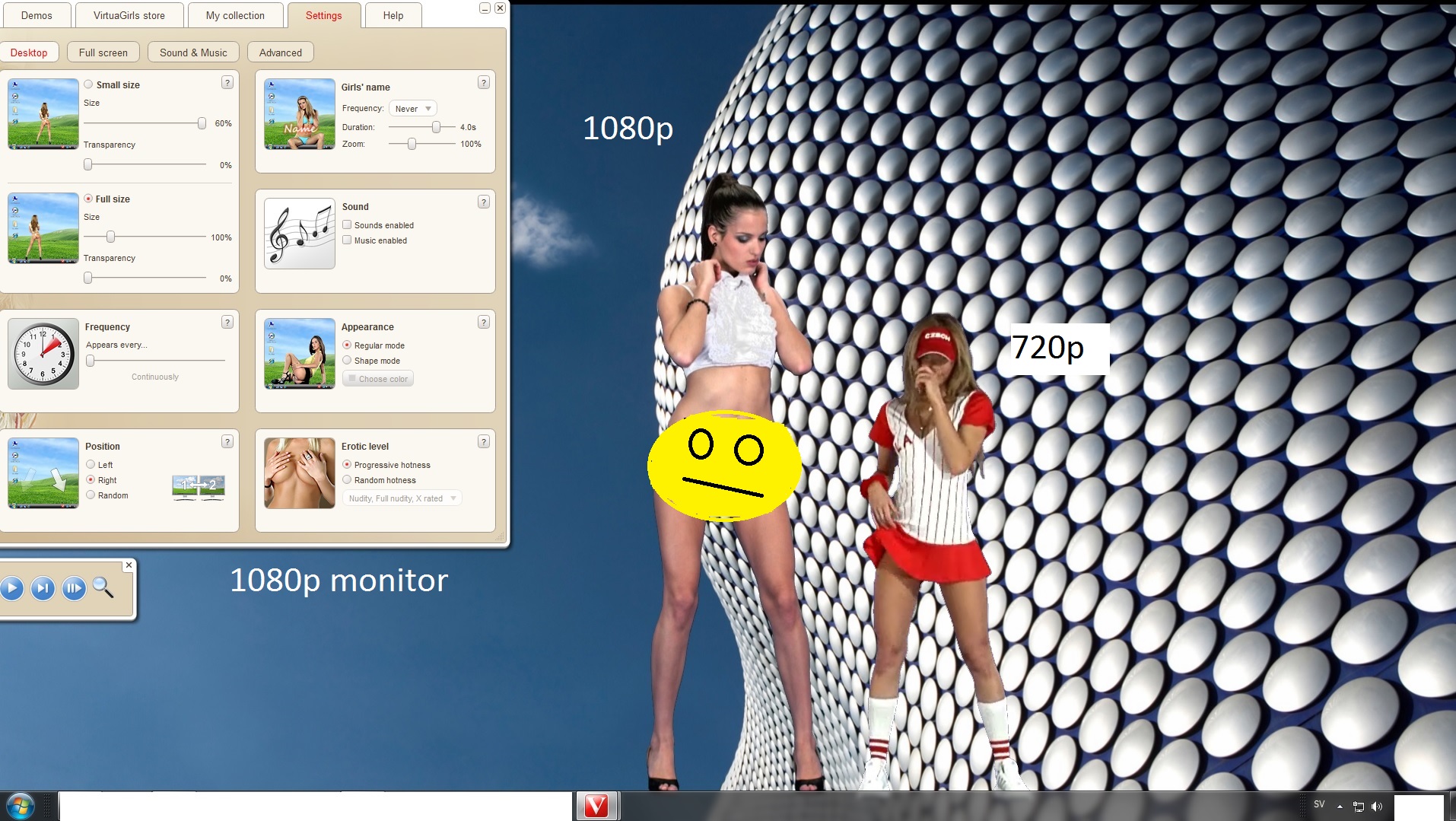Click the Choose color button

pos(378,378)
